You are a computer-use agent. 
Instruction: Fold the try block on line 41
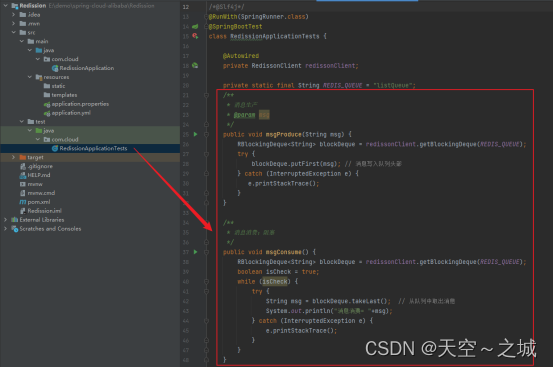click(x=206, y=291)
